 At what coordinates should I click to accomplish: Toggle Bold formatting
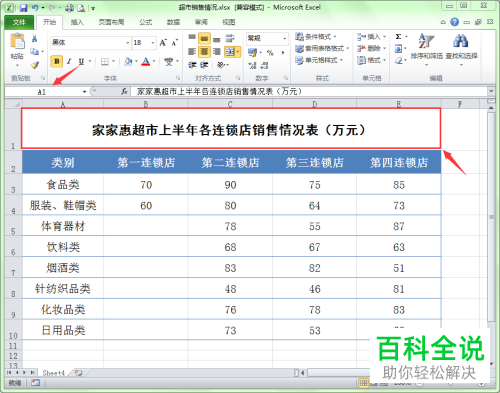(57, 61)
